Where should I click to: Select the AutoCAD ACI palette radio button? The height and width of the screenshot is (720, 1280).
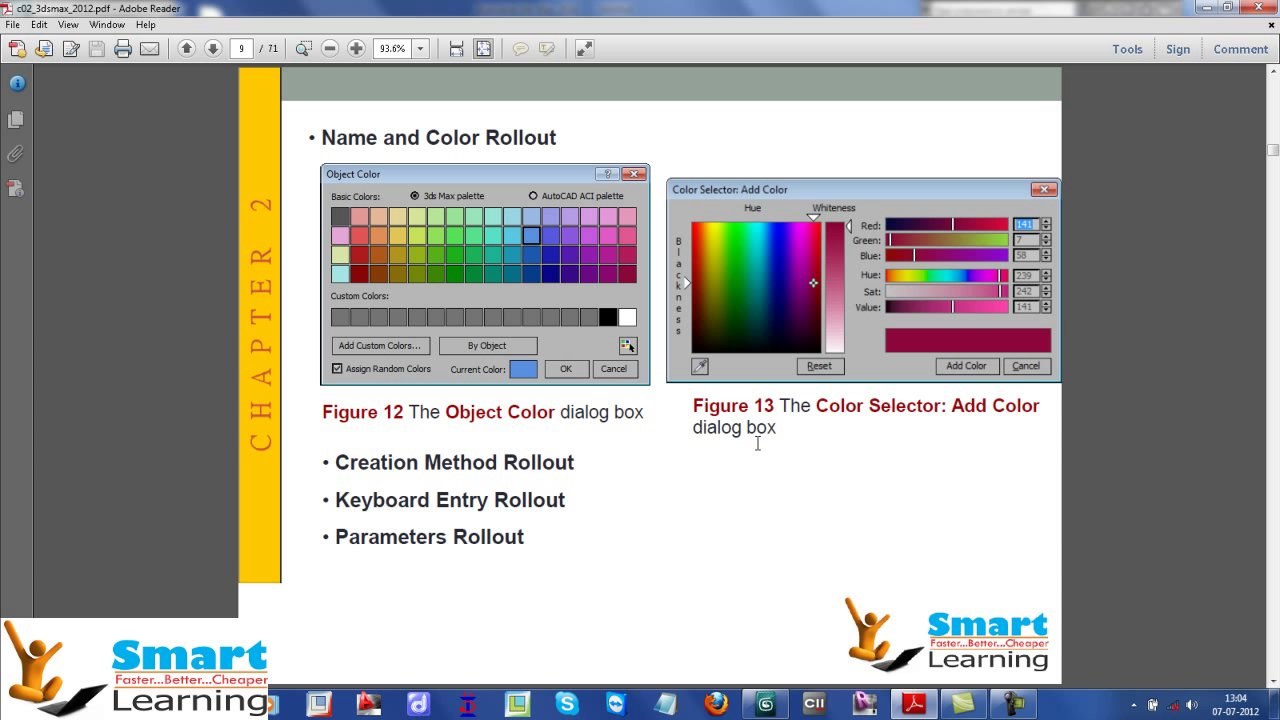(533, 196)
